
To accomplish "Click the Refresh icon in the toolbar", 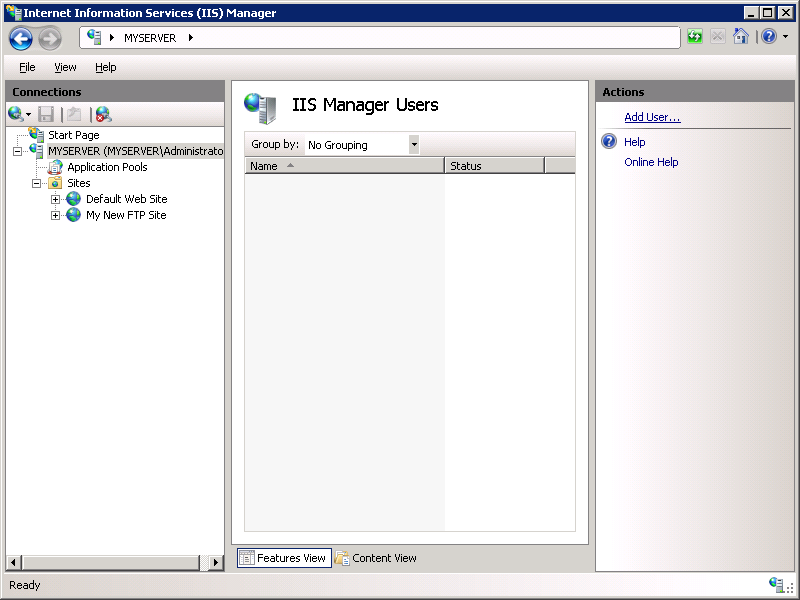I will coord(693,36).
